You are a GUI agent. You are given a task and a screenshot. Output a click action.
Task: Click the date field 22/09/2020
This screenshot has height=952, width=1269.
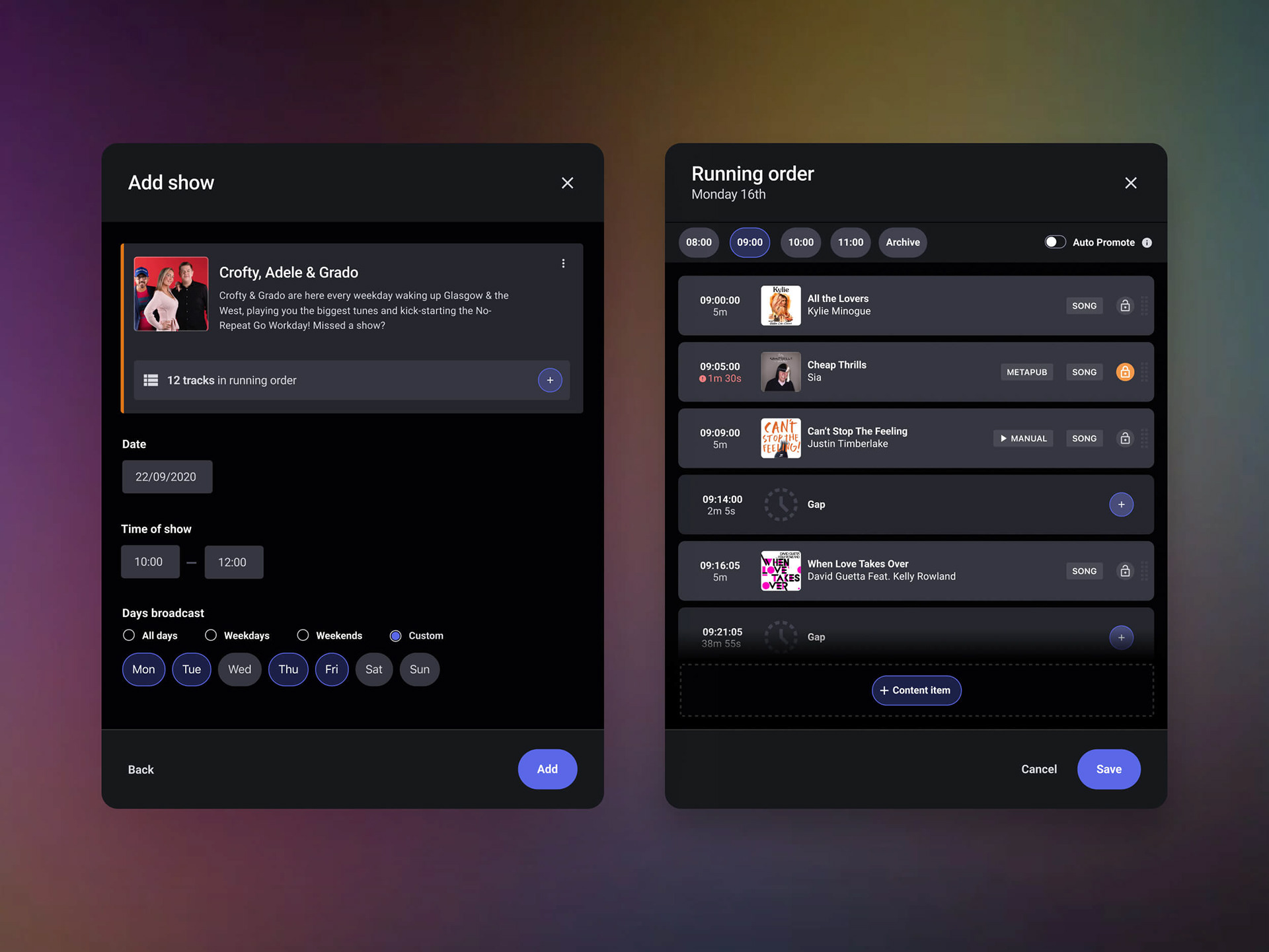tap(167, 477)
